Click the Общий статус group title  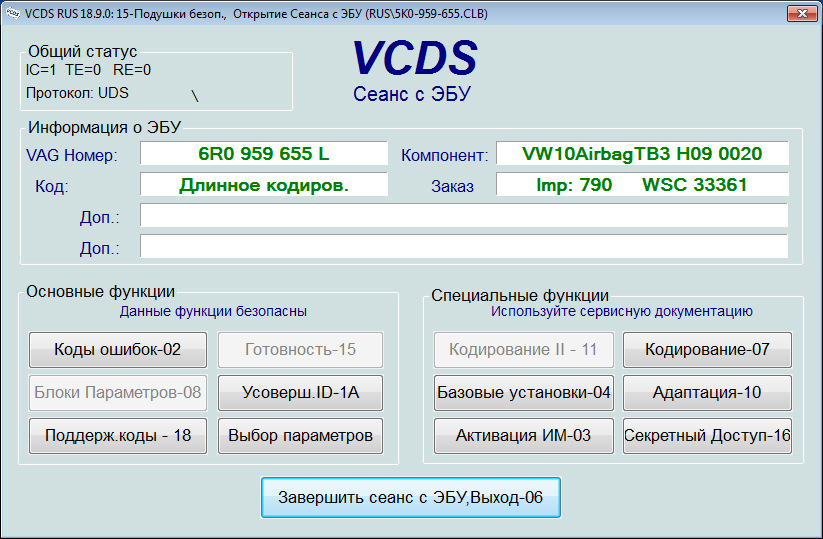82,51
